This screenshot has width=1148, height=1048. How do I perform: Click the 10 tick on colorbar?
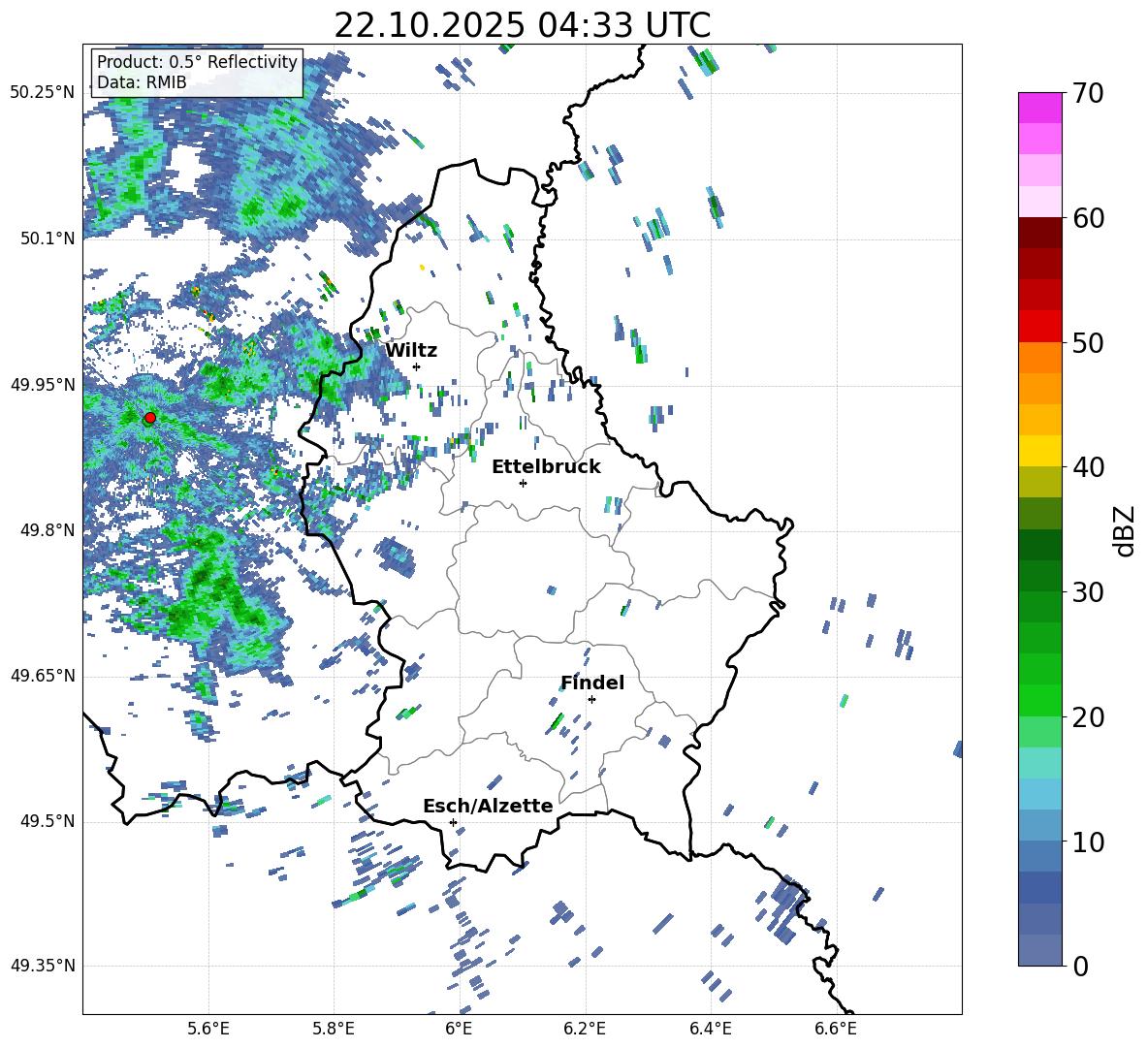coord(1088,842)
